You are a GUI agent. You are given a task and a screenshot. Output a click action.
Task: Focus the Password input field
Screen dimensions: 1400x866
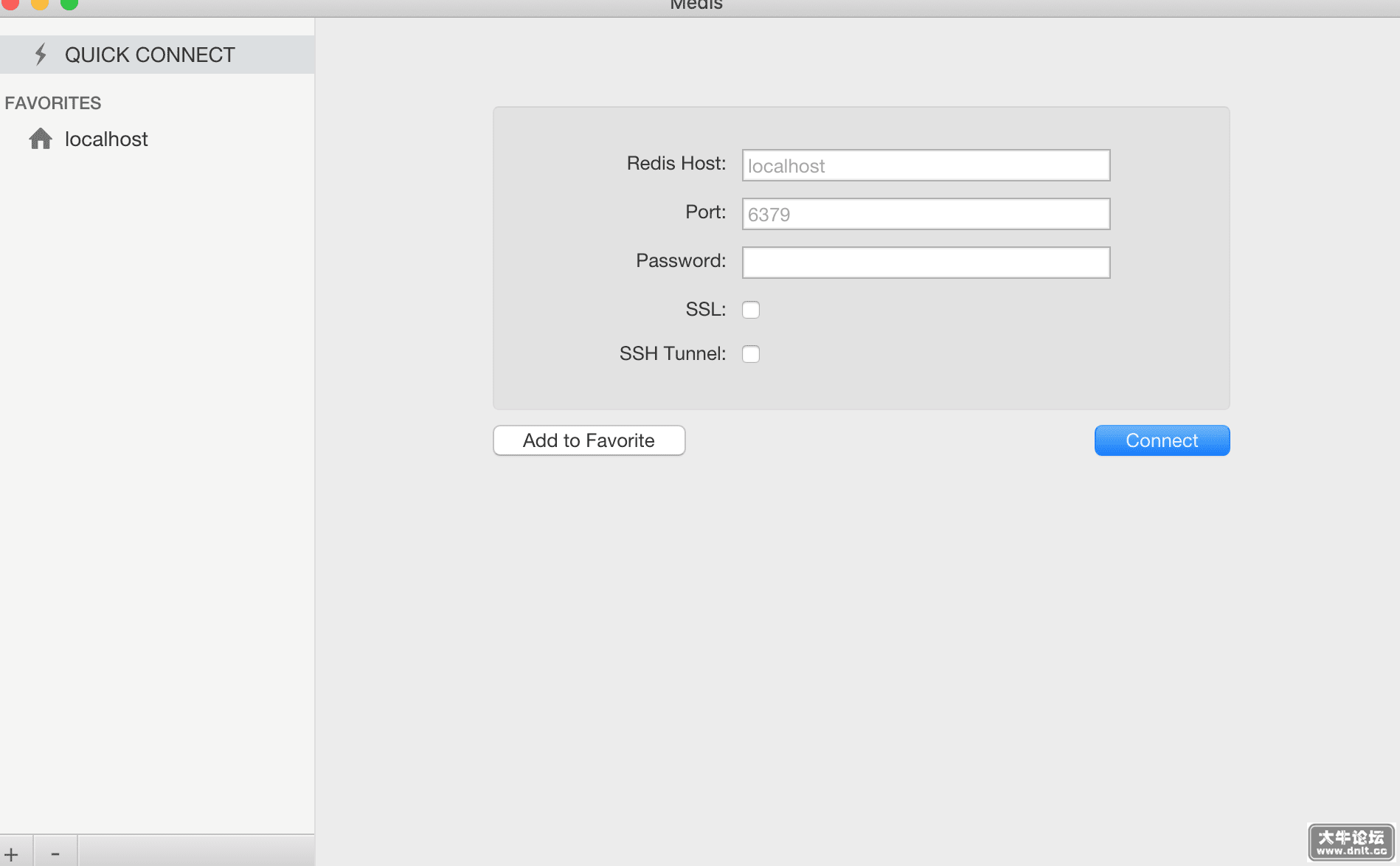[926, 263]
